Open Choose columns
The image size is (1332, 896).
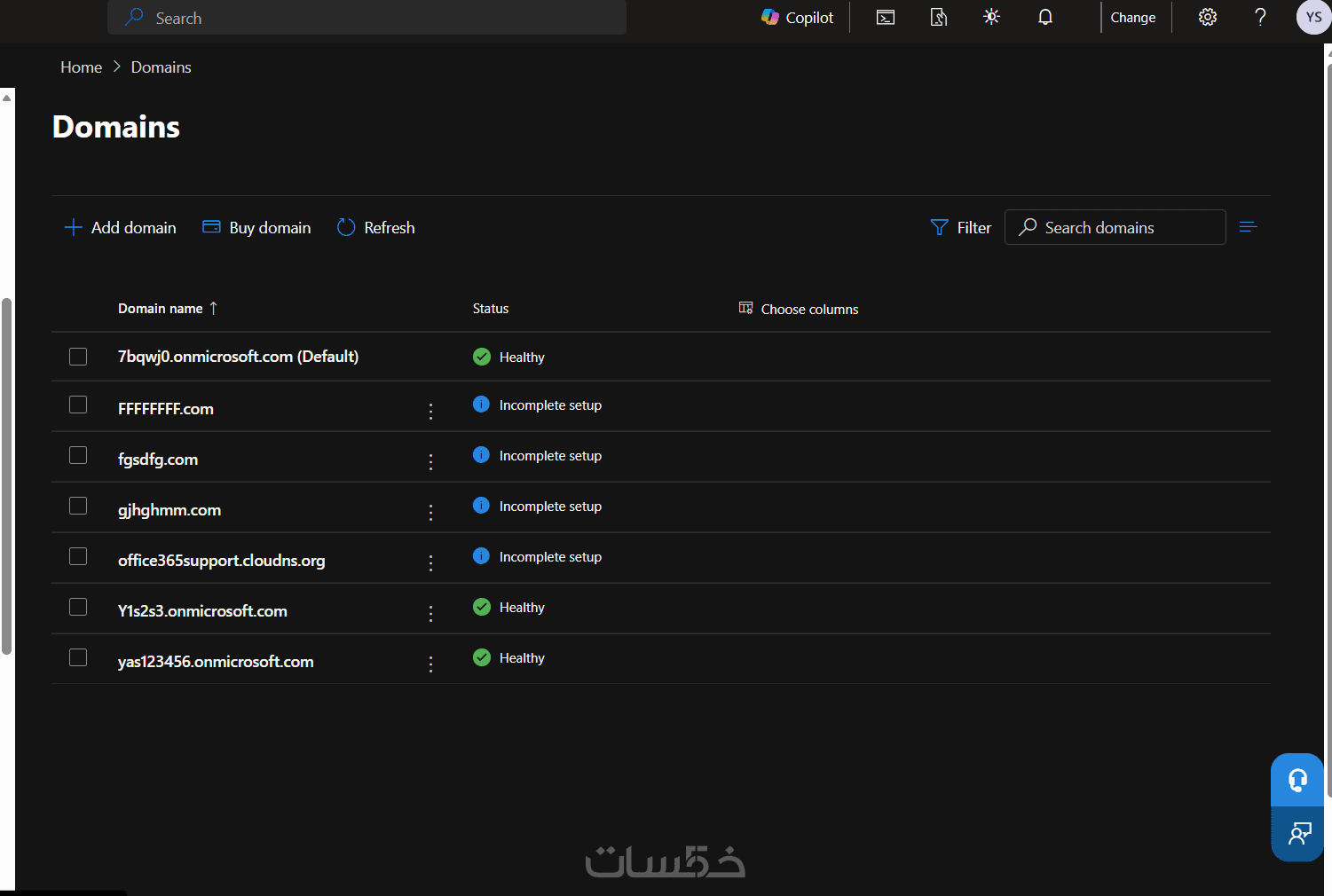point(799,309)
